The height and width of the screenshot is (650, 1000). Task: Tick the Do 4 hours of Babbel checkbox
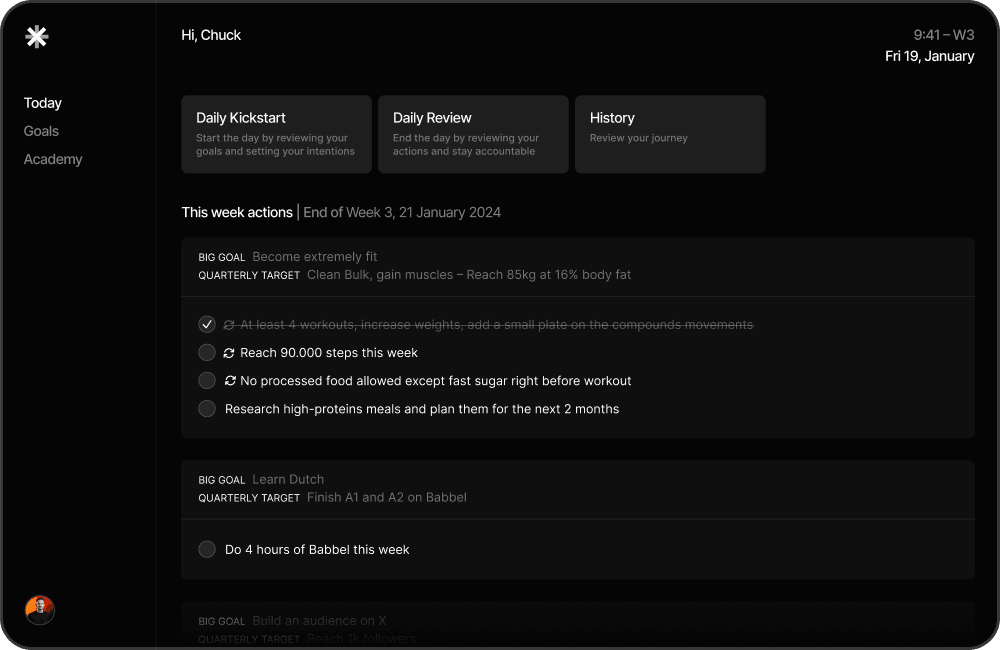(x=207, y=549)
